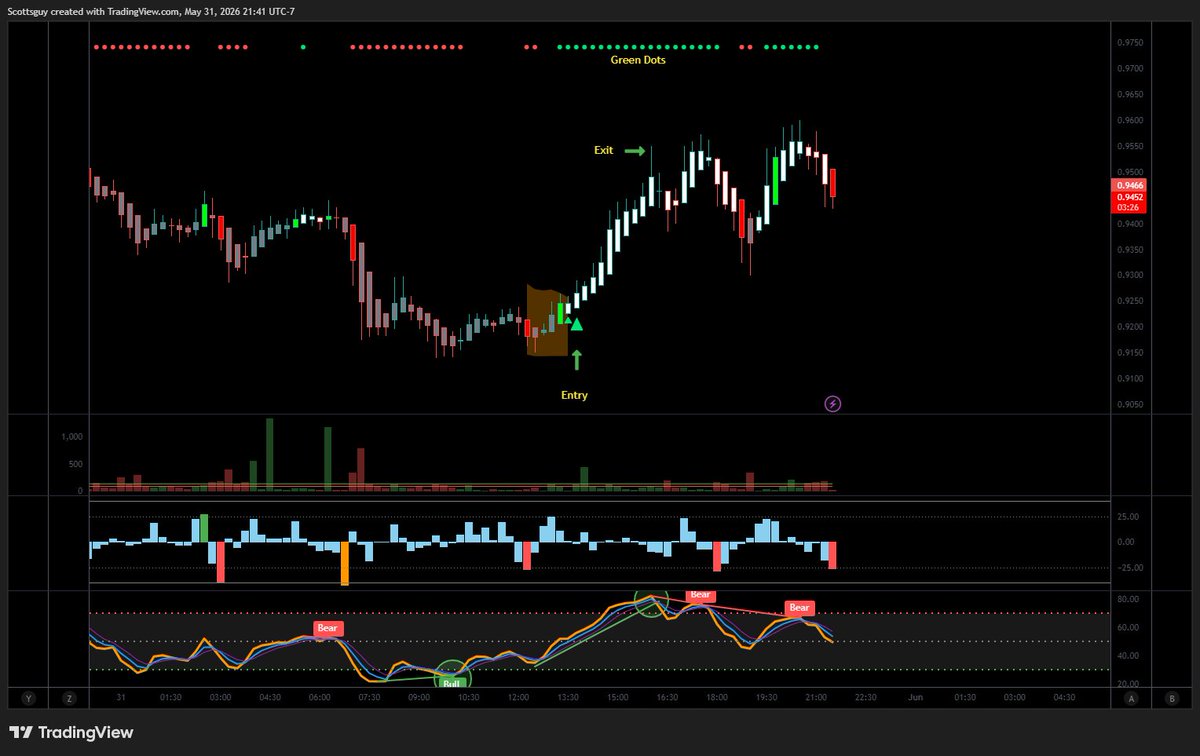Image resolution: width=1200 pixels, height=756 pixels.
Task: Click the Bear label above 06:00
Action: coord(328,628)
